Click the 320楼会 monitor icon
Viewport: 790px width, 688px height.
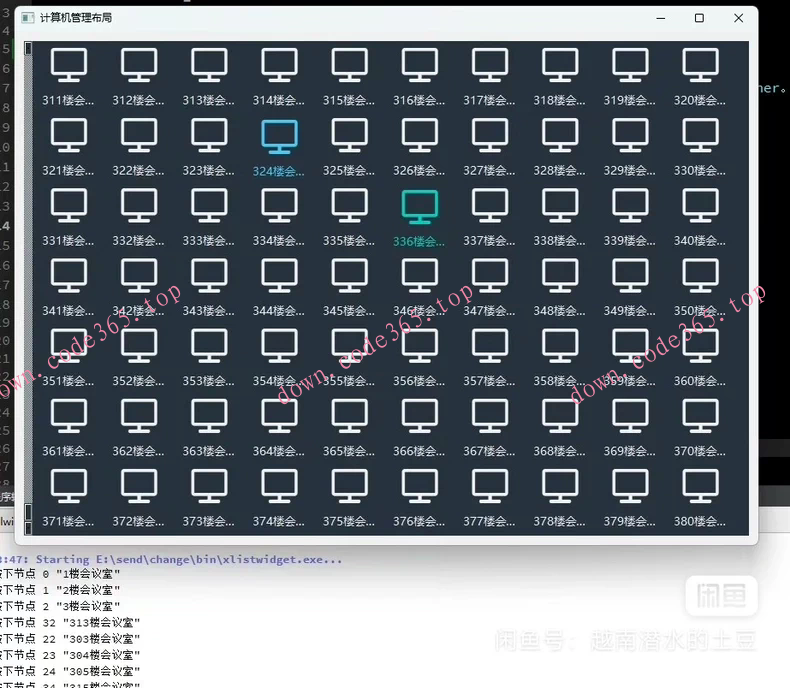pos(700,66)
